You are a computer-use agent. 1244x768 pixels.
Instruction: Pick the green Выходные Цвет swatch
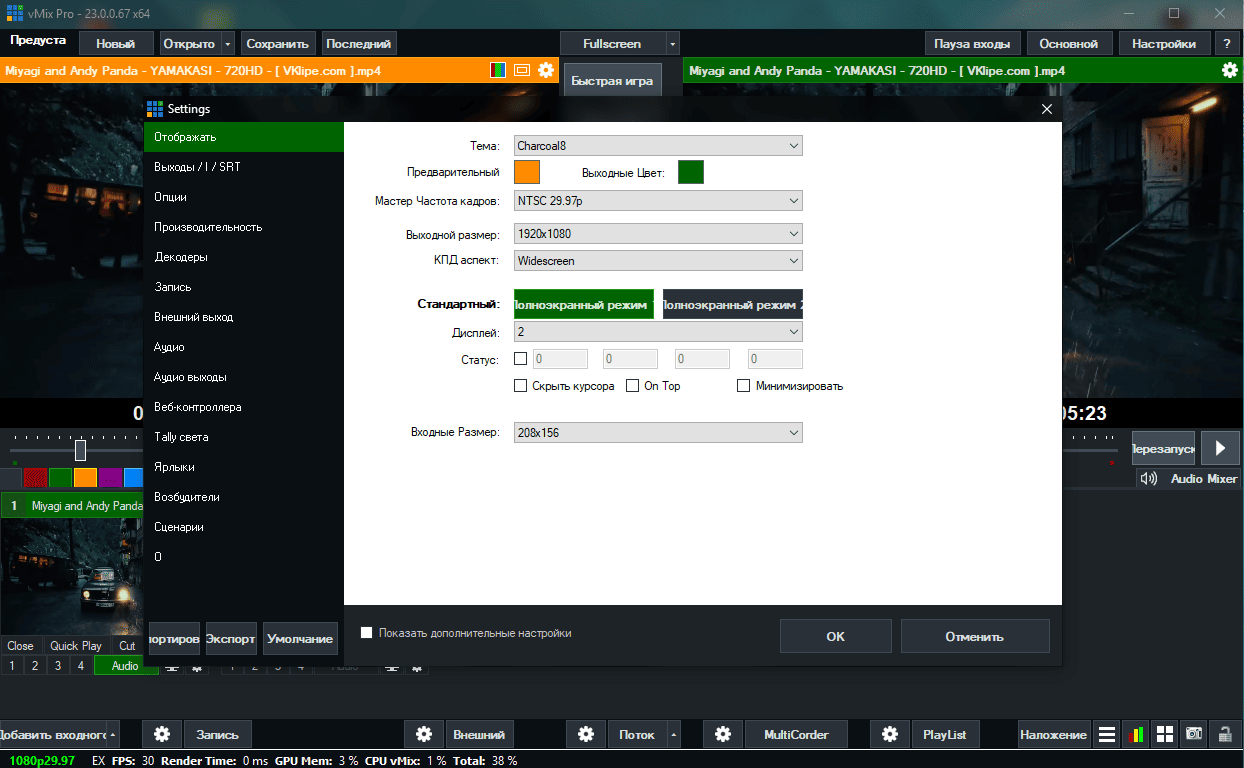coord(691,172)
